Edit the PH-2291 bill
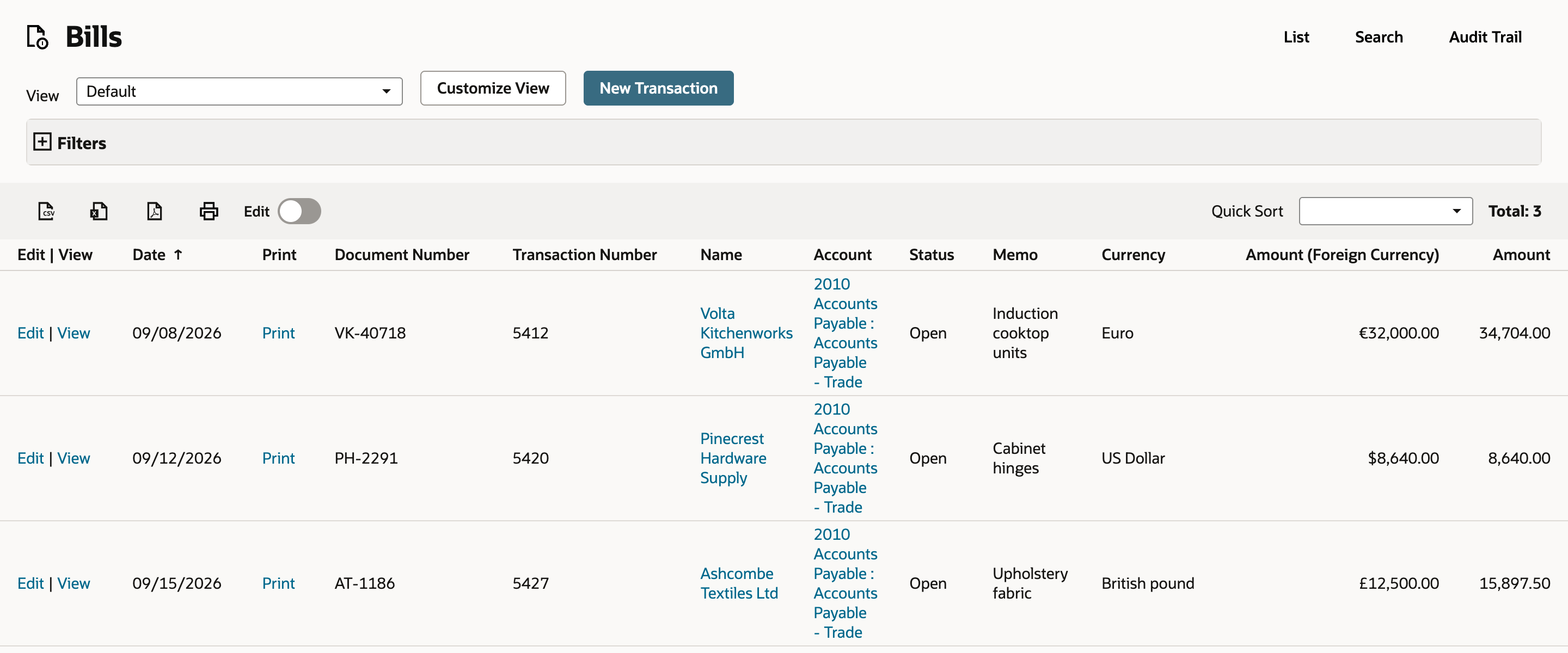This screenshot has height=653, width=1568. [x=30, y=458]
